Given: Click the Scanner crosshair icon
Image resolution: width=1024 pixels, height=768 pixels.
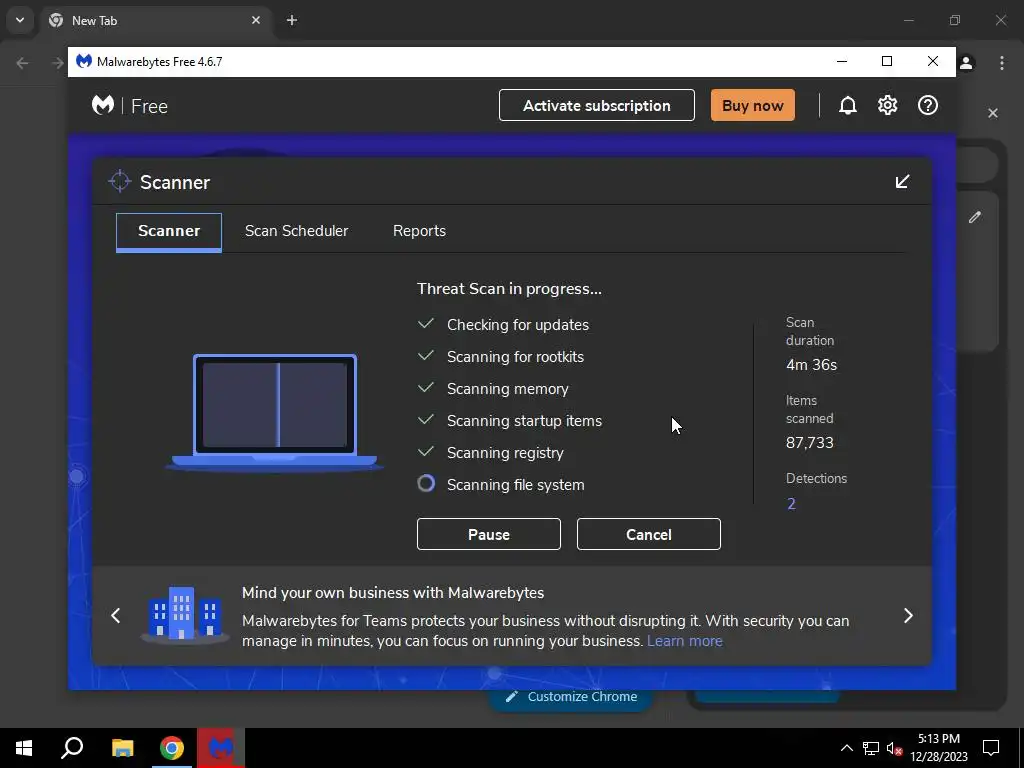Looking at the screenshot, I should (120, 182).
